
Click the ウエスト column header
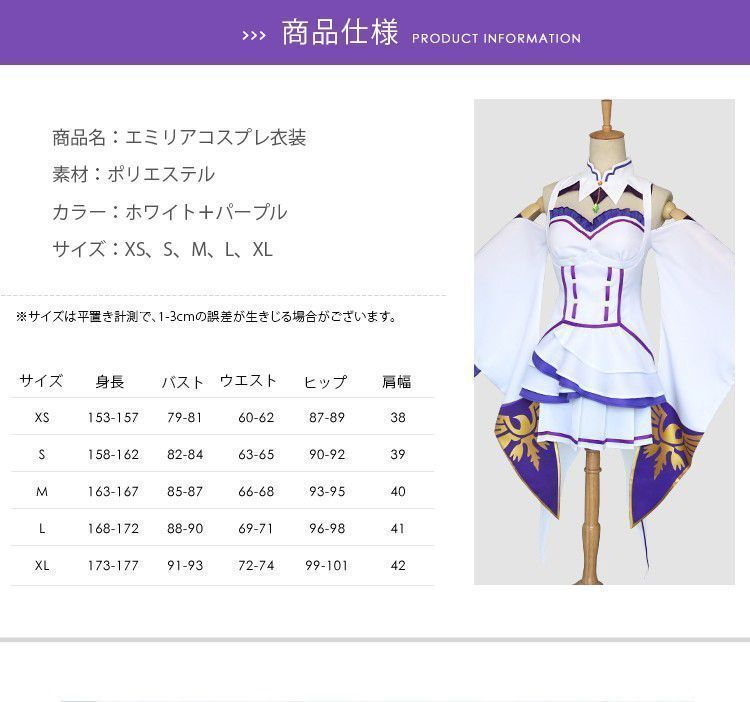248,381
